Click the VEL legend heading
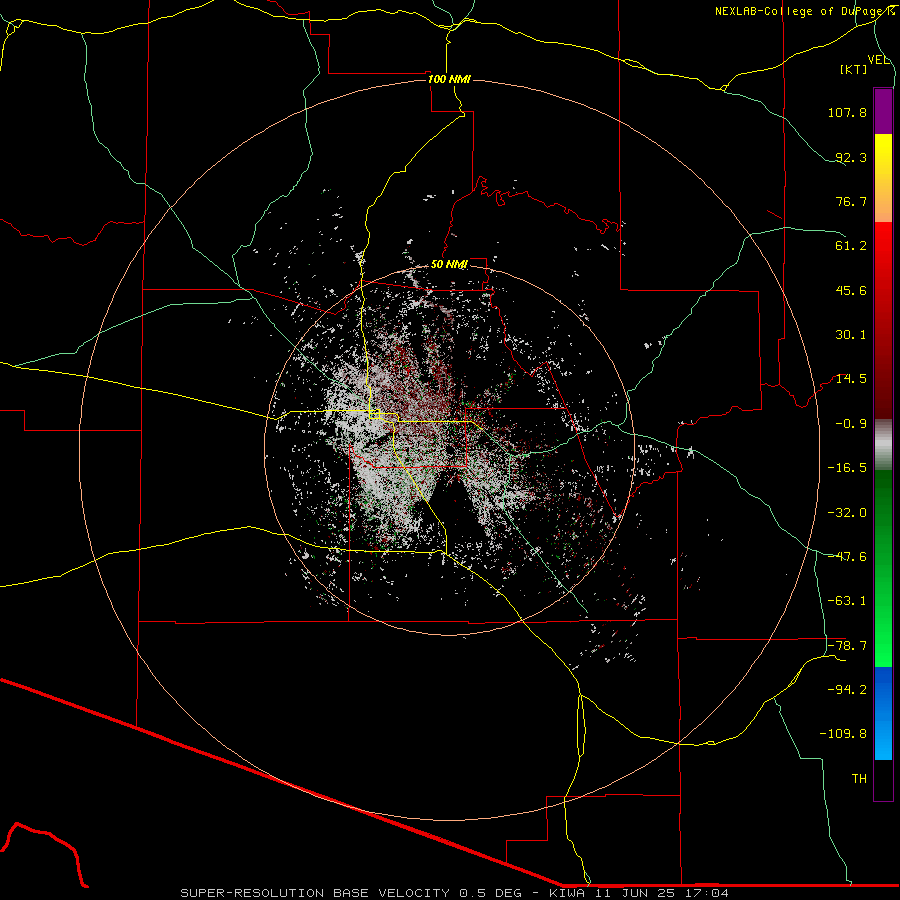The height and width of the screenshot is (900, 900). (878, 60)
